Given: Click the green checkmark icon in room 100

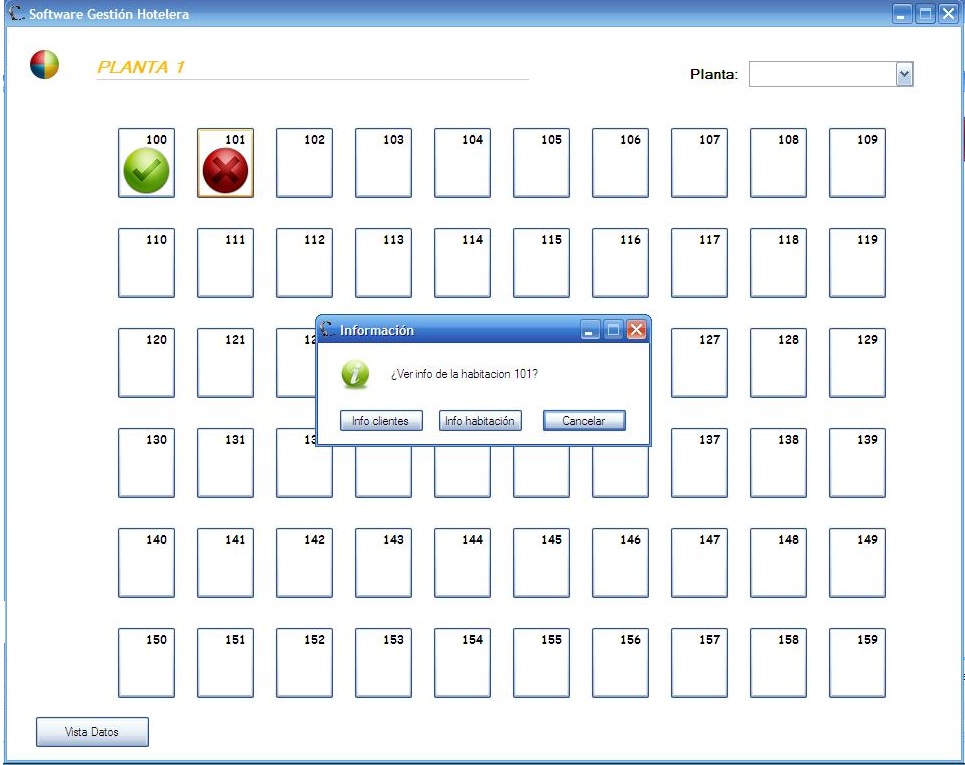Looking at the screenshot, I should [146, 170].
